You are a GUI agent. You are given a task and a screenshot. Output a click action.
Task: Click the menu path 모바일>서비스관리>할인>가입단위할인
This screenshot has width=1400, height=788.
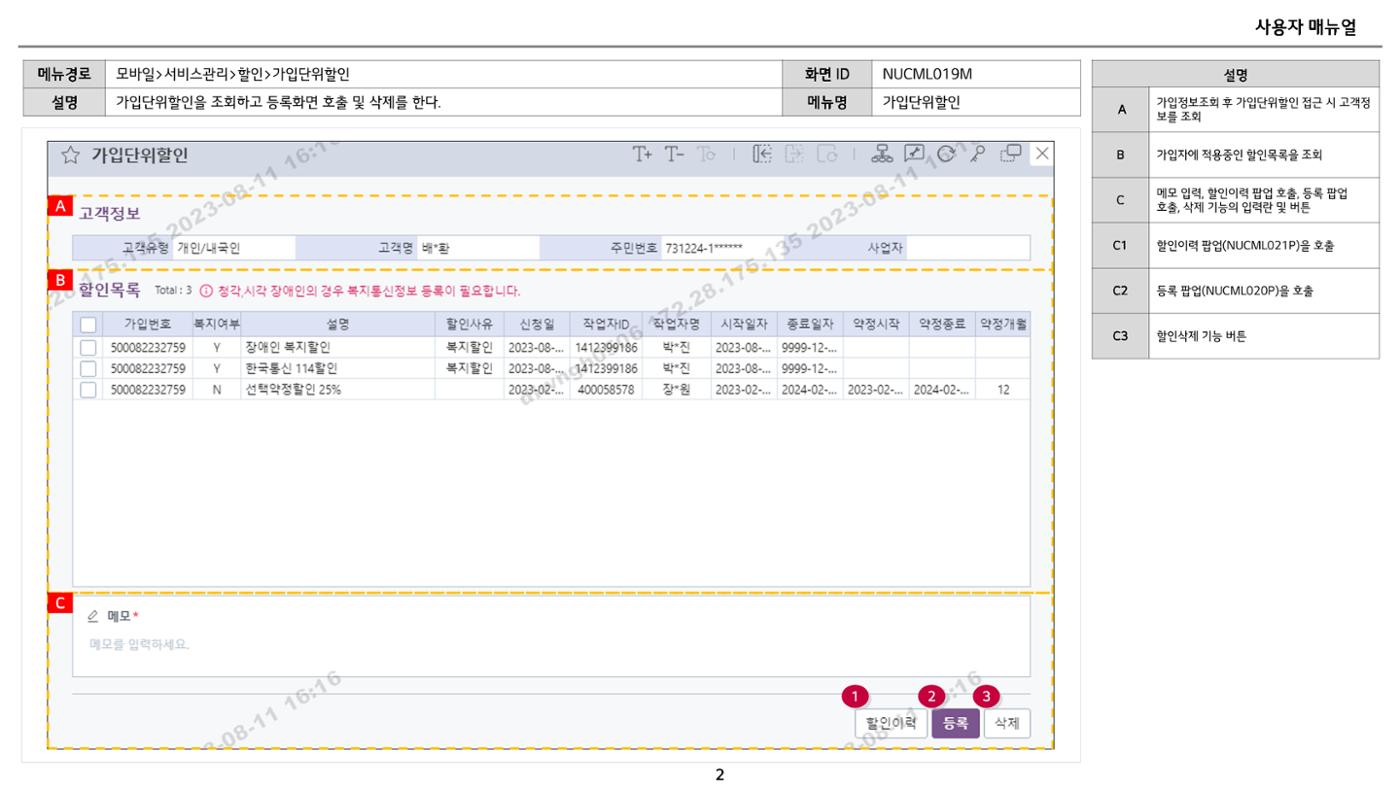233,74
